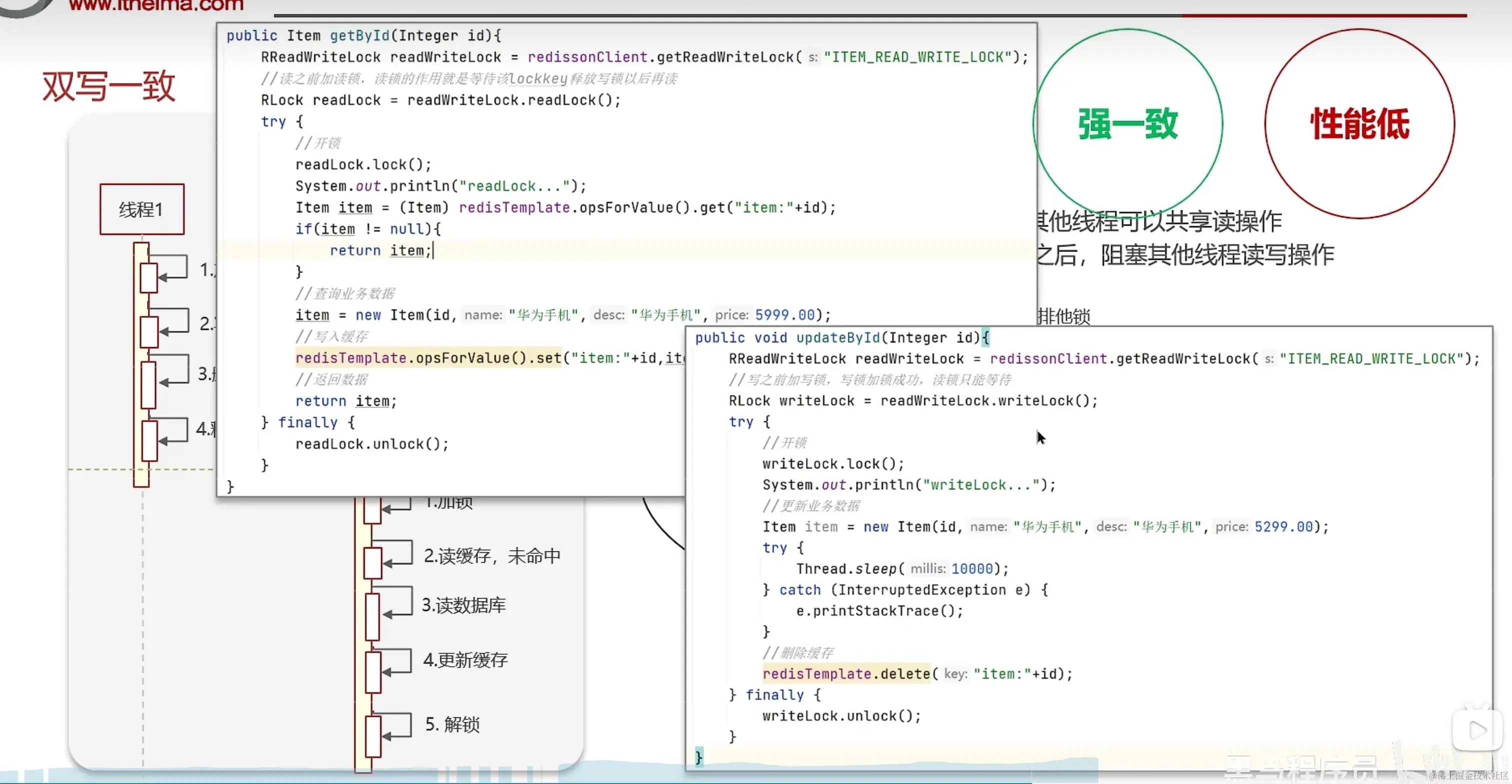Click the 双写一致 slide title
This screenshot has width=1512, height=784.
click(108, 86)
